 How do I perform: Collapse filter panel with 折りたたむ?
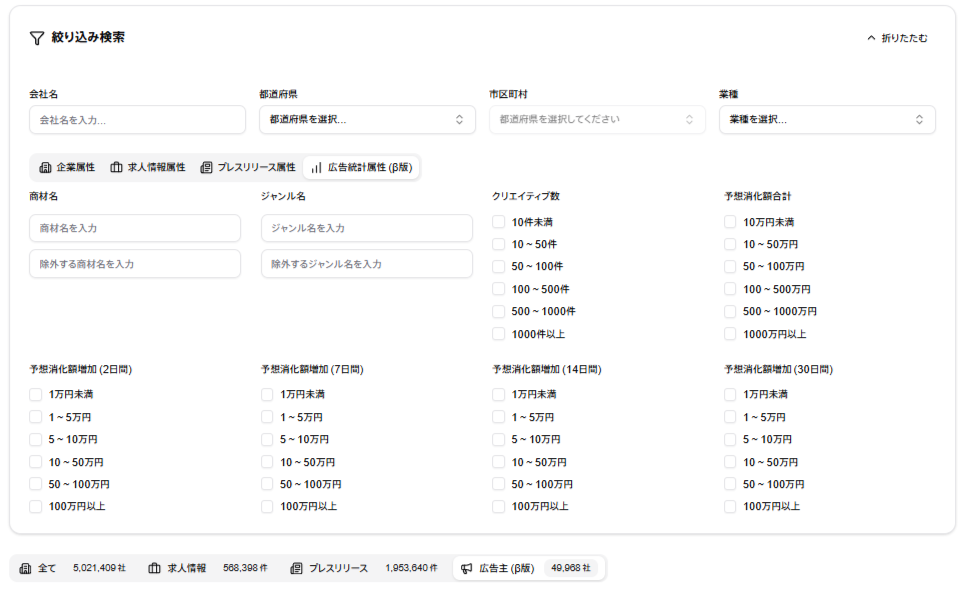coord(897,38)
